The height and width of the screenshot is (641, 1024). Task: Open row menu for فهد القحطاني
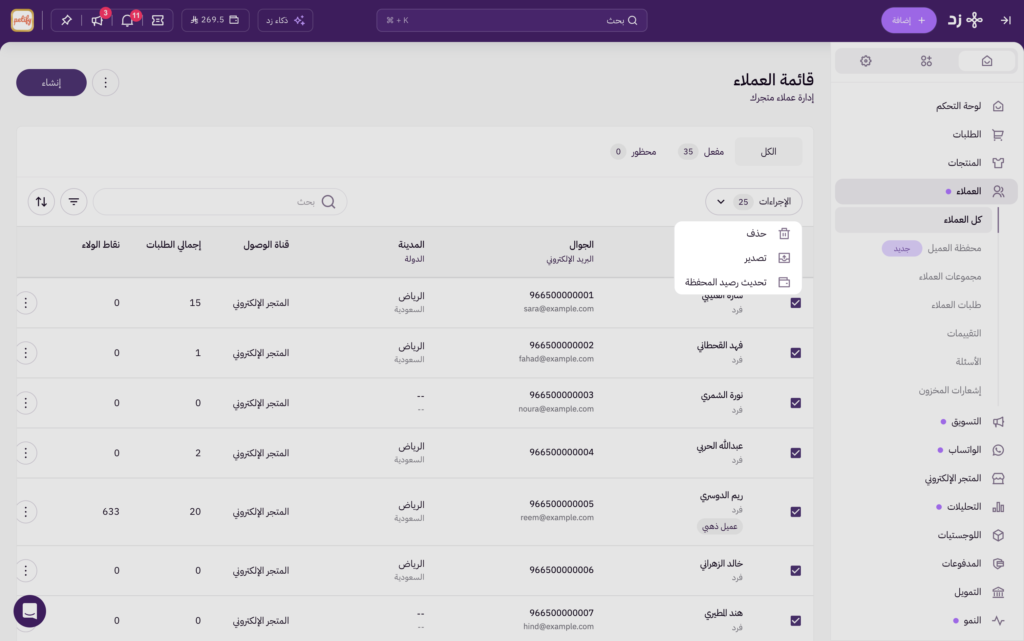(26, 353)
